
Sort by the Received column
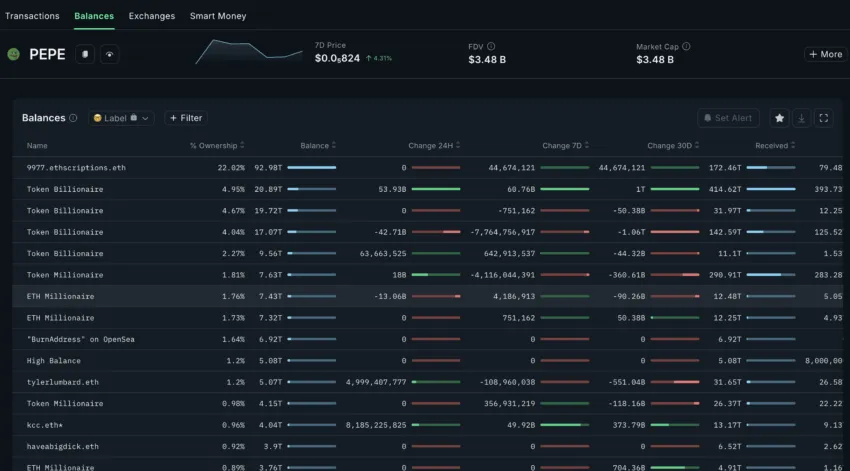[x=776, y=146]
